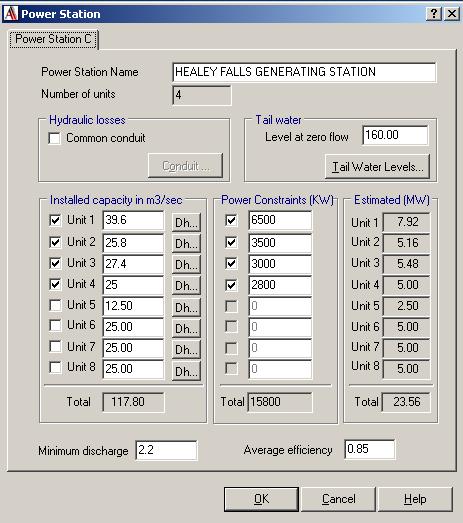Viewport: 463px width, 523px height.
Task: Confirm the dialog with OK
Action: (261, 499)
